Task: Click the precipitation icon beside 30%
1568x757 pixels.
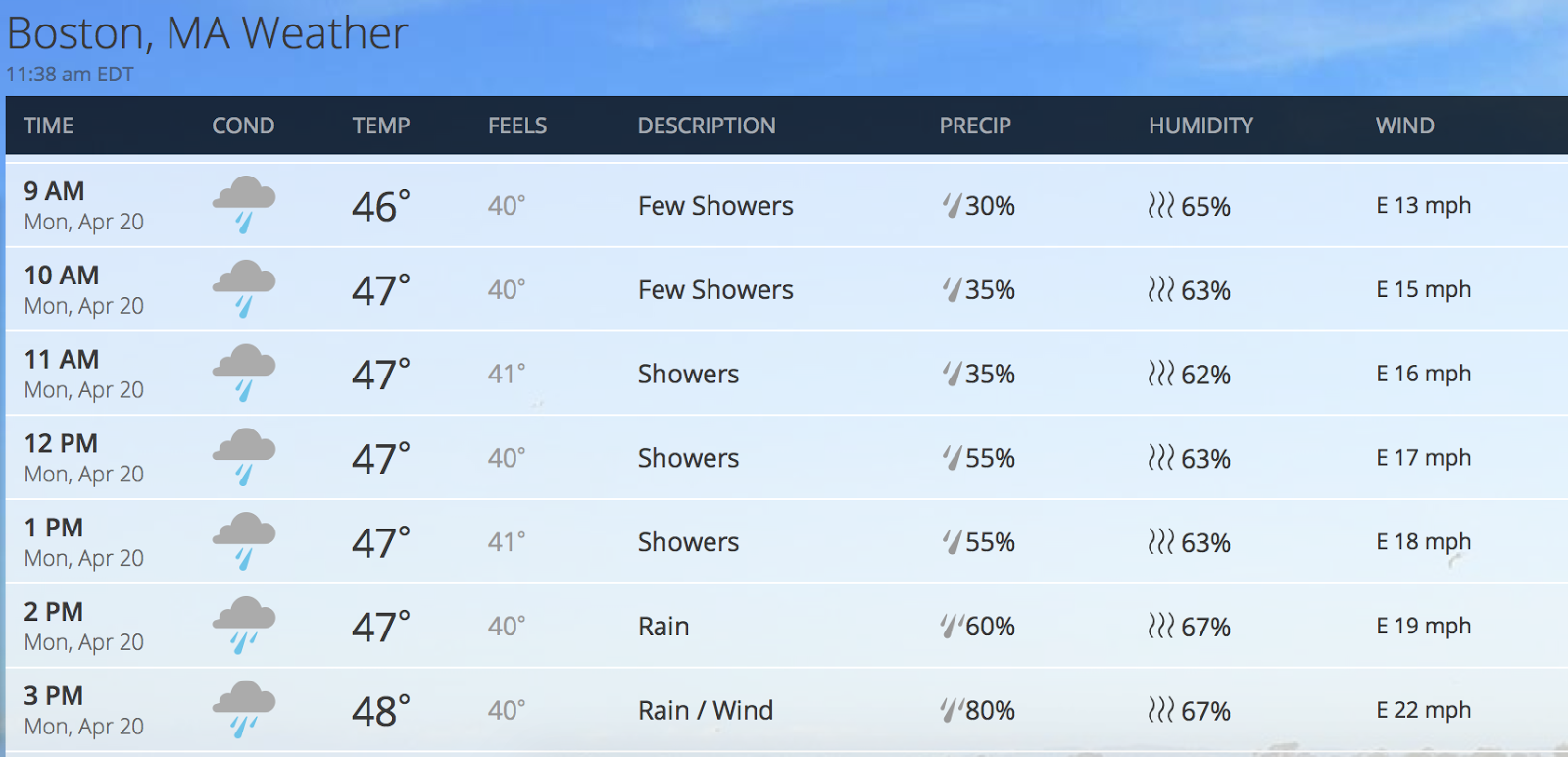Action: pyautogui.click(x=952, y=205)
